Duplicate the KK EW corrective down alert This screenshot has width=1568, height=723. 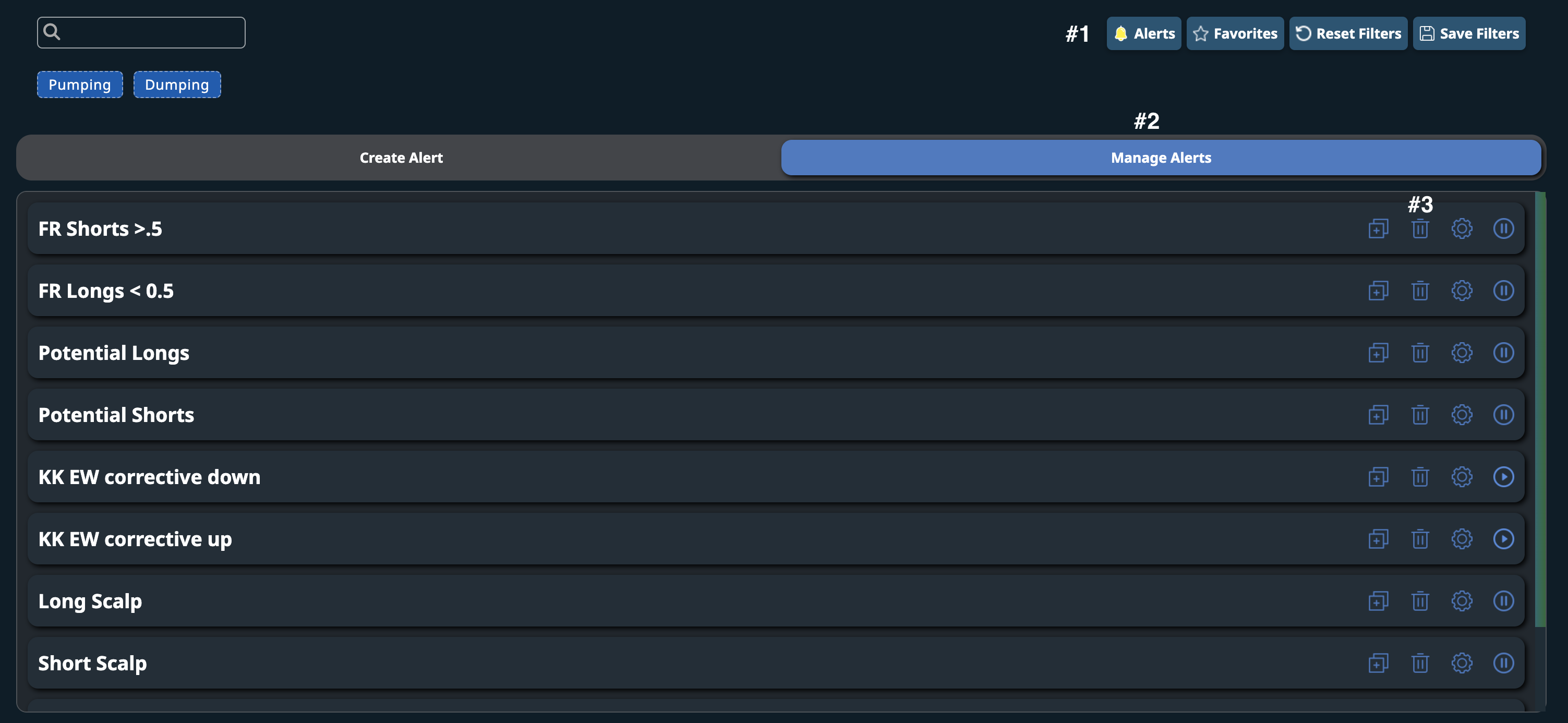pos(1378,477)
